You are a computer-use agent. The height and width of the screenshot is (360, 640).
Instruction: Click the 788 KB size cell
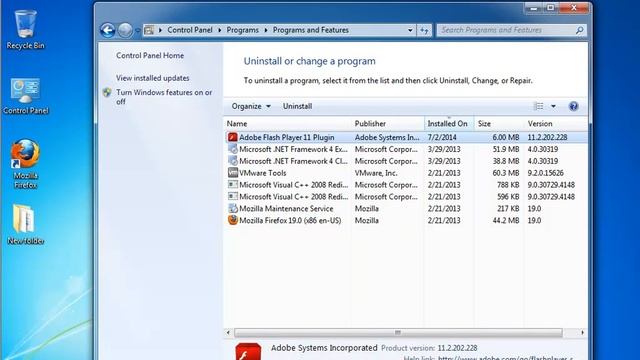click(508, 185)
